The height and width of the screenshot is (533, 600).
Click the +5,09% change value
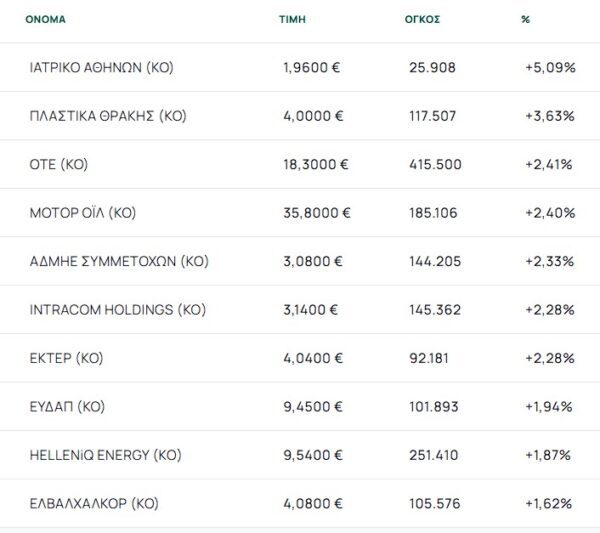[x=549, y=68]
